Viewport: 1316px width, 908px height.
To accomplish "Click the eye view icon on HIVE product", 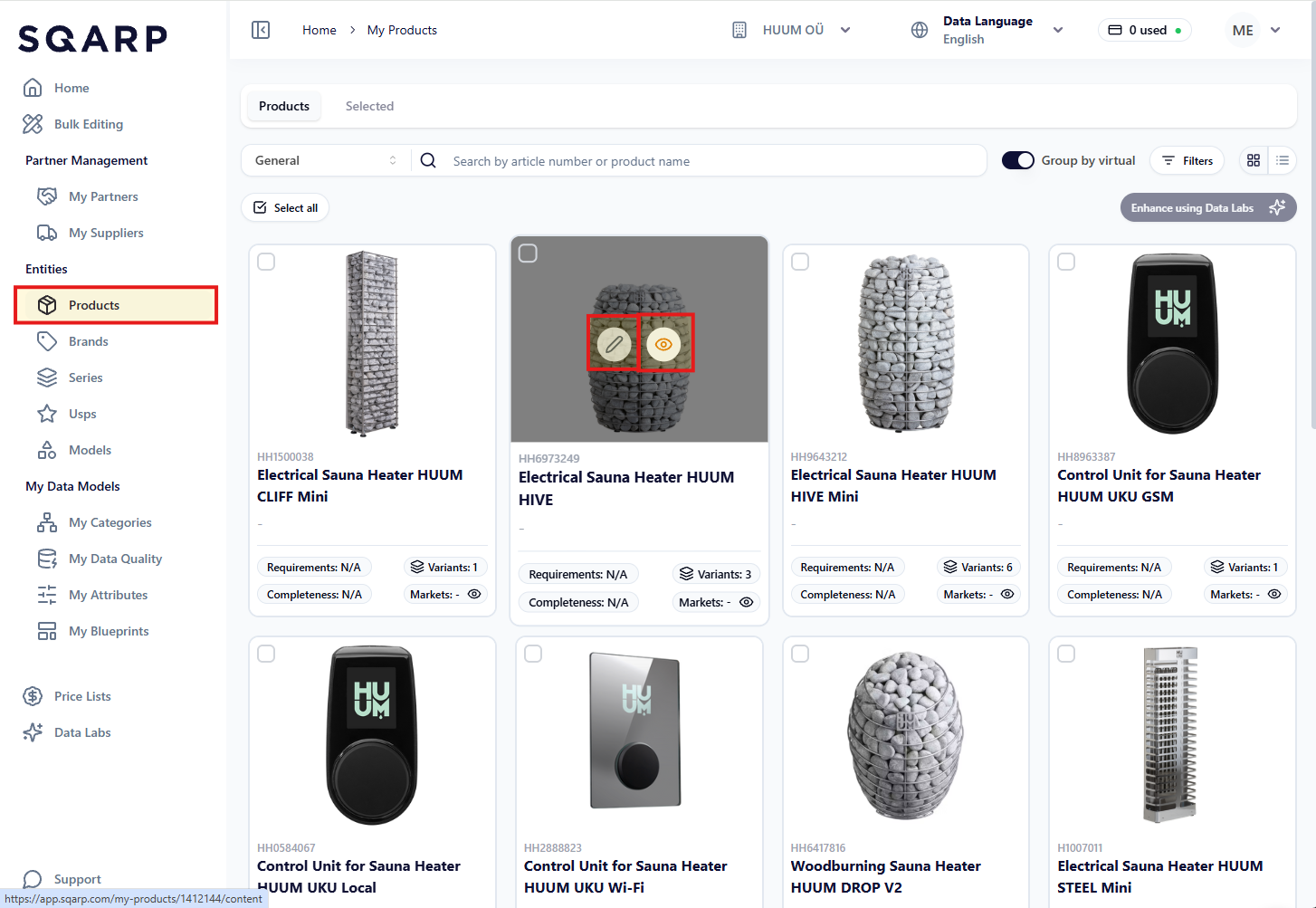I will (x=664, y=343).
